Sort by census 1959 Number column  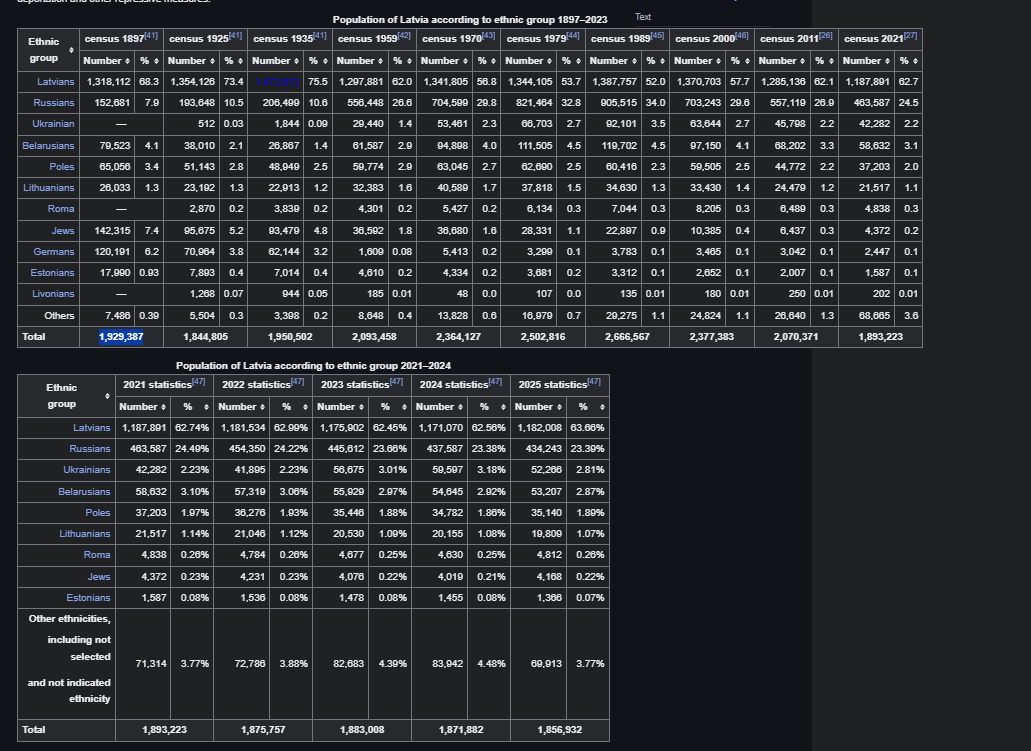[x=360, y=61]
